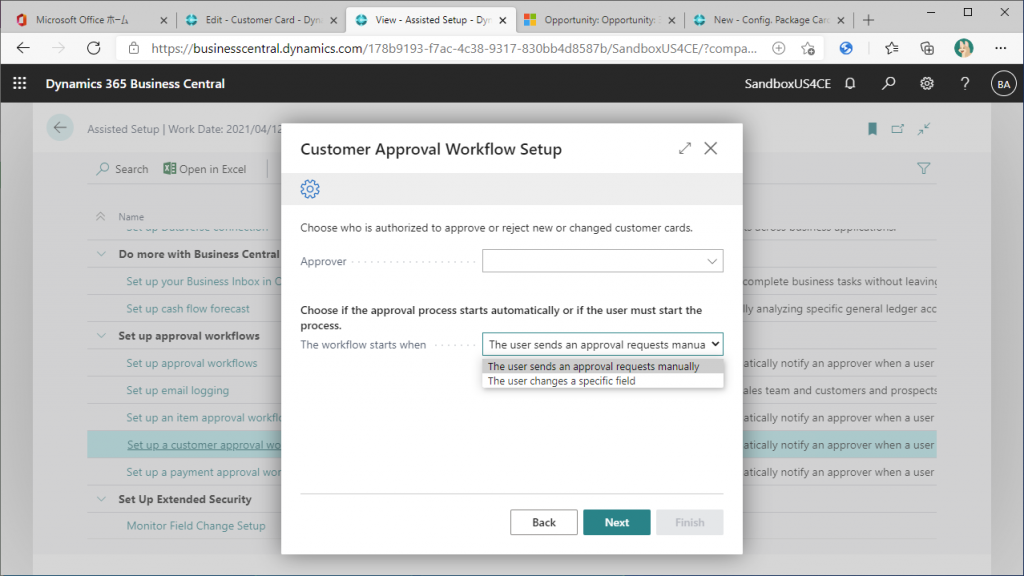Open the BA user account avatar
The width and height of the screenshot is (1024, 576).
(x=1003, y=84)
